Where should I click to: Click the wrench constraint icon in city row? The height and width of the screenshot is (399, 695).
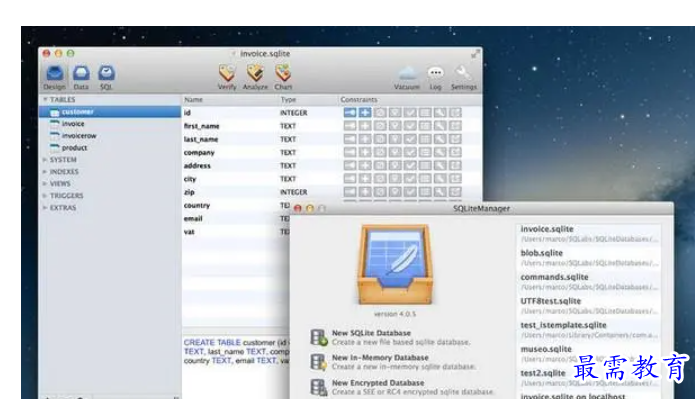click(x=440, y=179)
